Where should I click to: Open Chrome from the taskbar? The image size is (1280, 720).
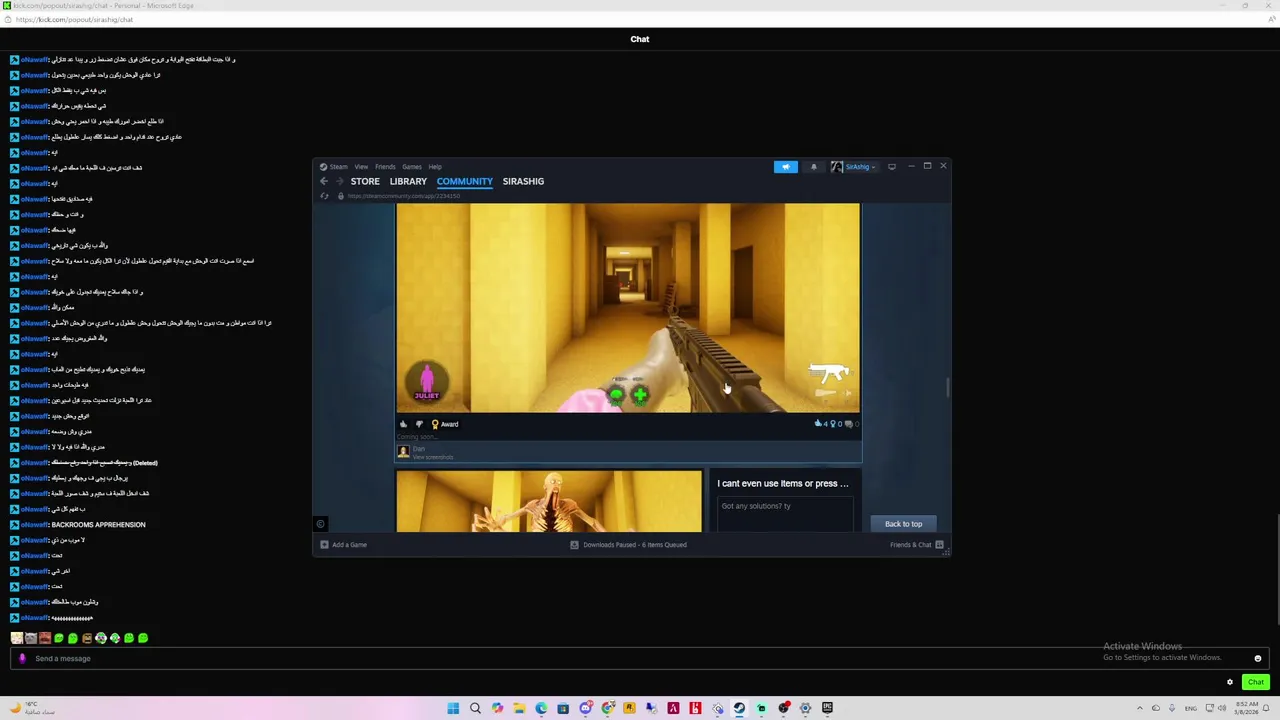tap(608, 708)
